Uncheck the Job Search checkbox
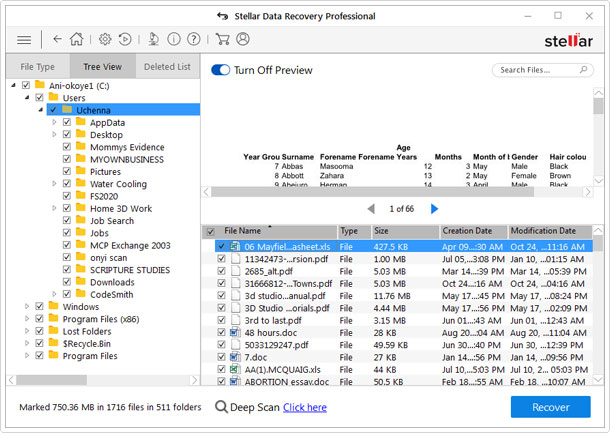 (67, 220)
